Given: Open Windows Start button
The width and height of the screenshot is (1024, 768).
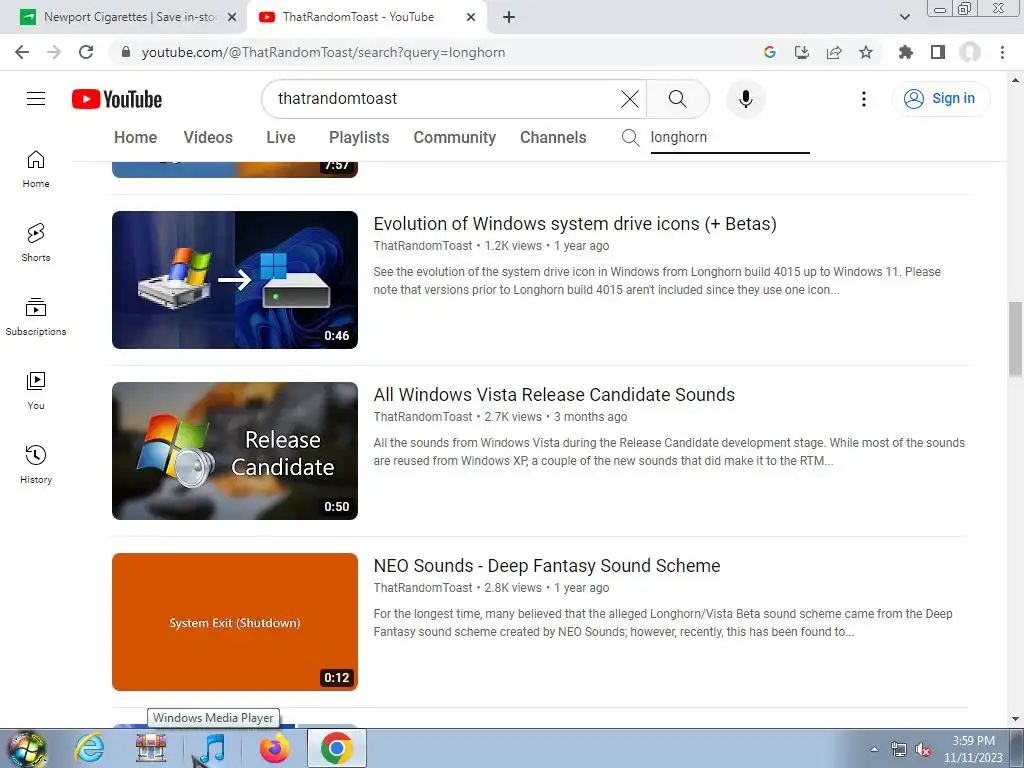Looking at the screenshot, I should (x=27, y=749).
